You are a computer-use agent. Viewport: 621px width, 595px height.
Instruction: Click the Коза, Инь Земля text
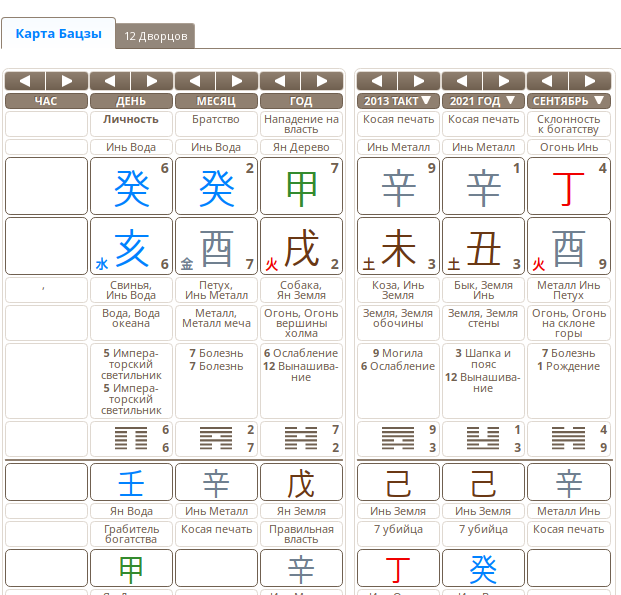tap(398, 290)
